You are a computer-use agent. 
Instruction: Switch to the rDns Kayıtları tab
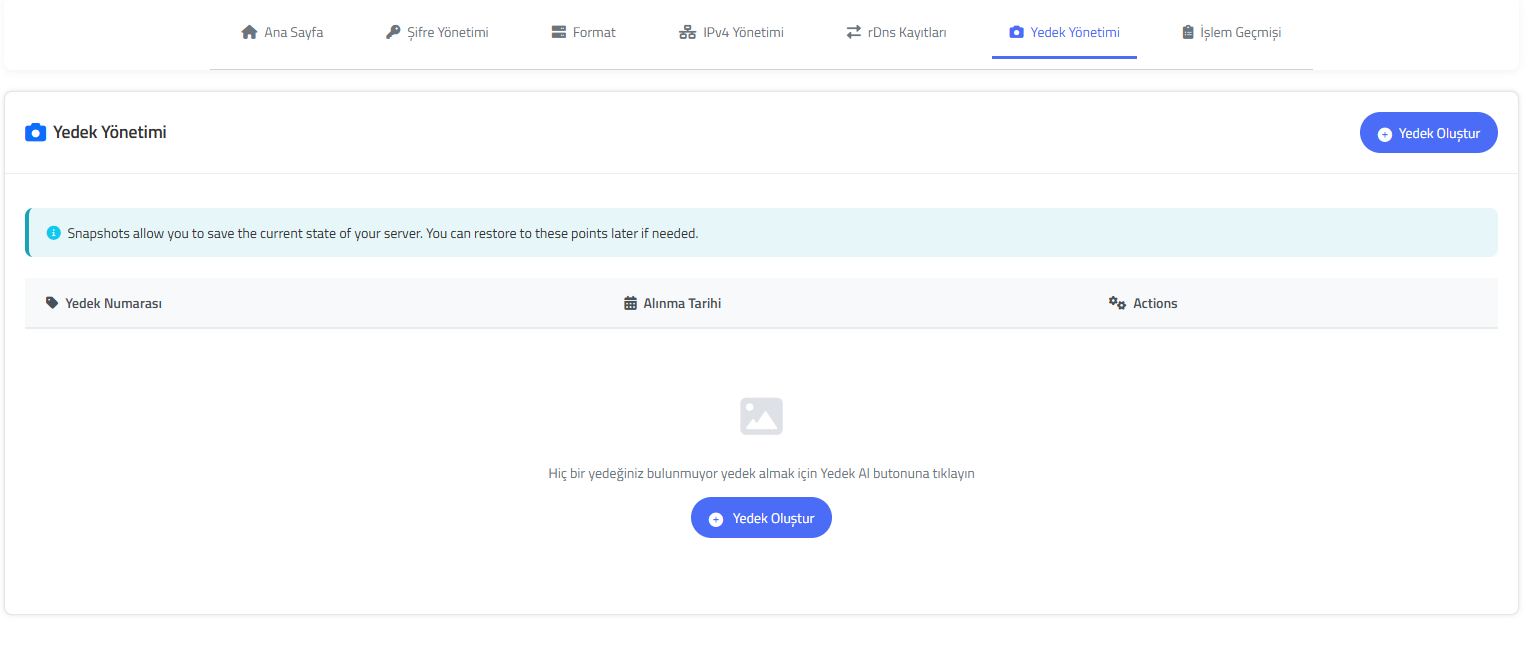click(896, 32)
